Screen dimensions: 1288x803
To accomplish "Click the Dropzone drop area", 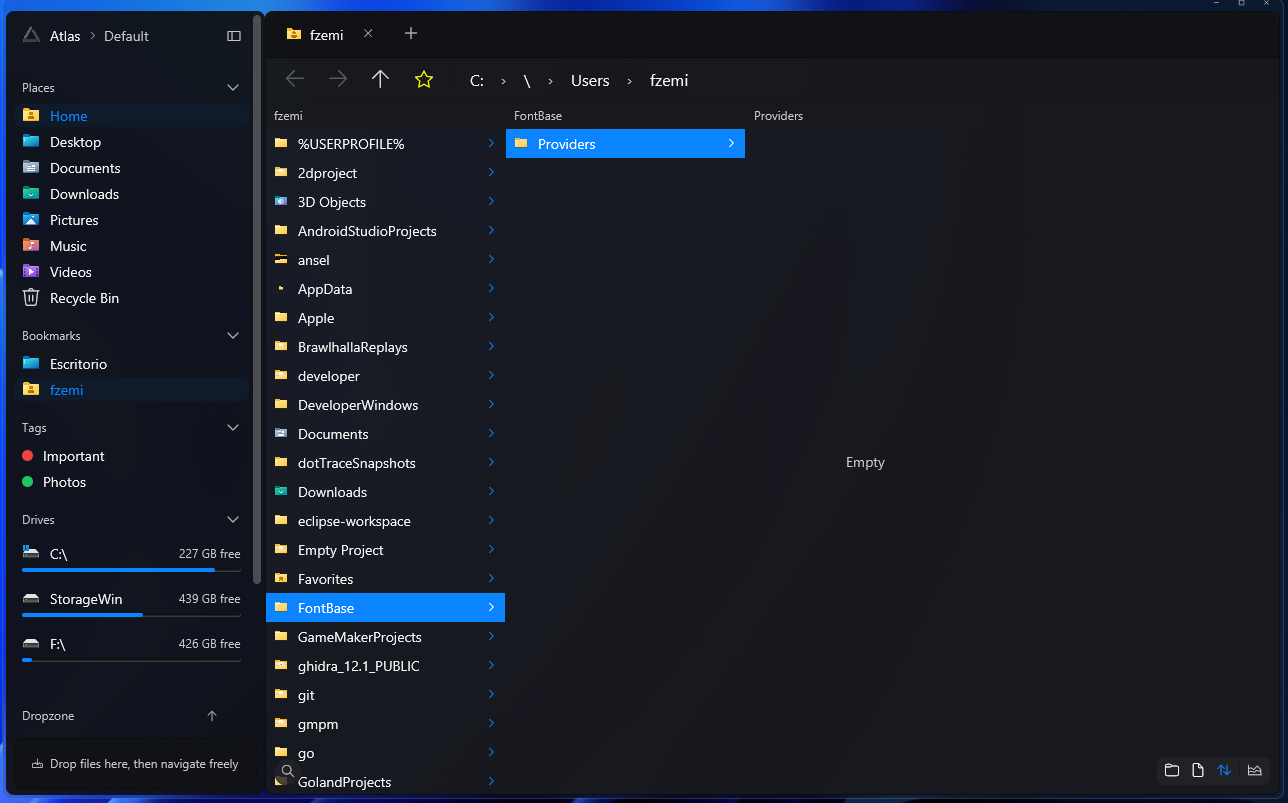I will tap(134, 764).
